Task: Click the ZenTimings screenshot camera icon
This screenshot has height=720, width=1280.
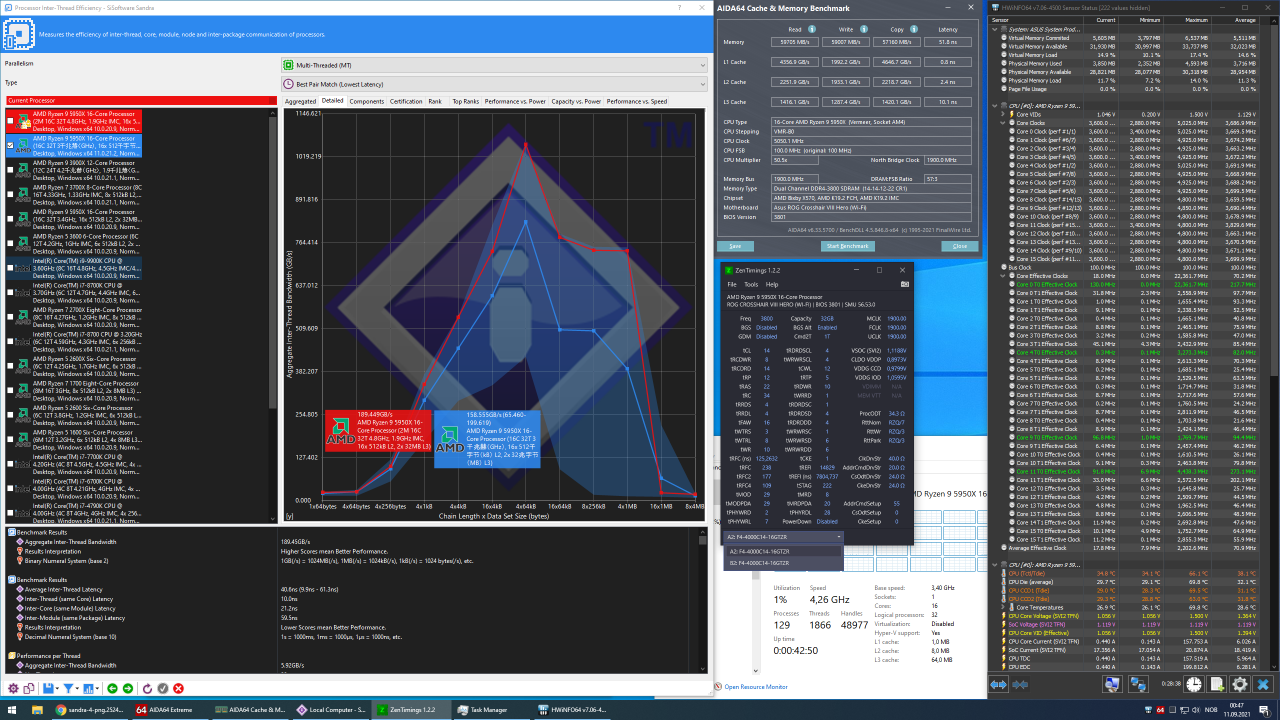Action: [904, 285]
